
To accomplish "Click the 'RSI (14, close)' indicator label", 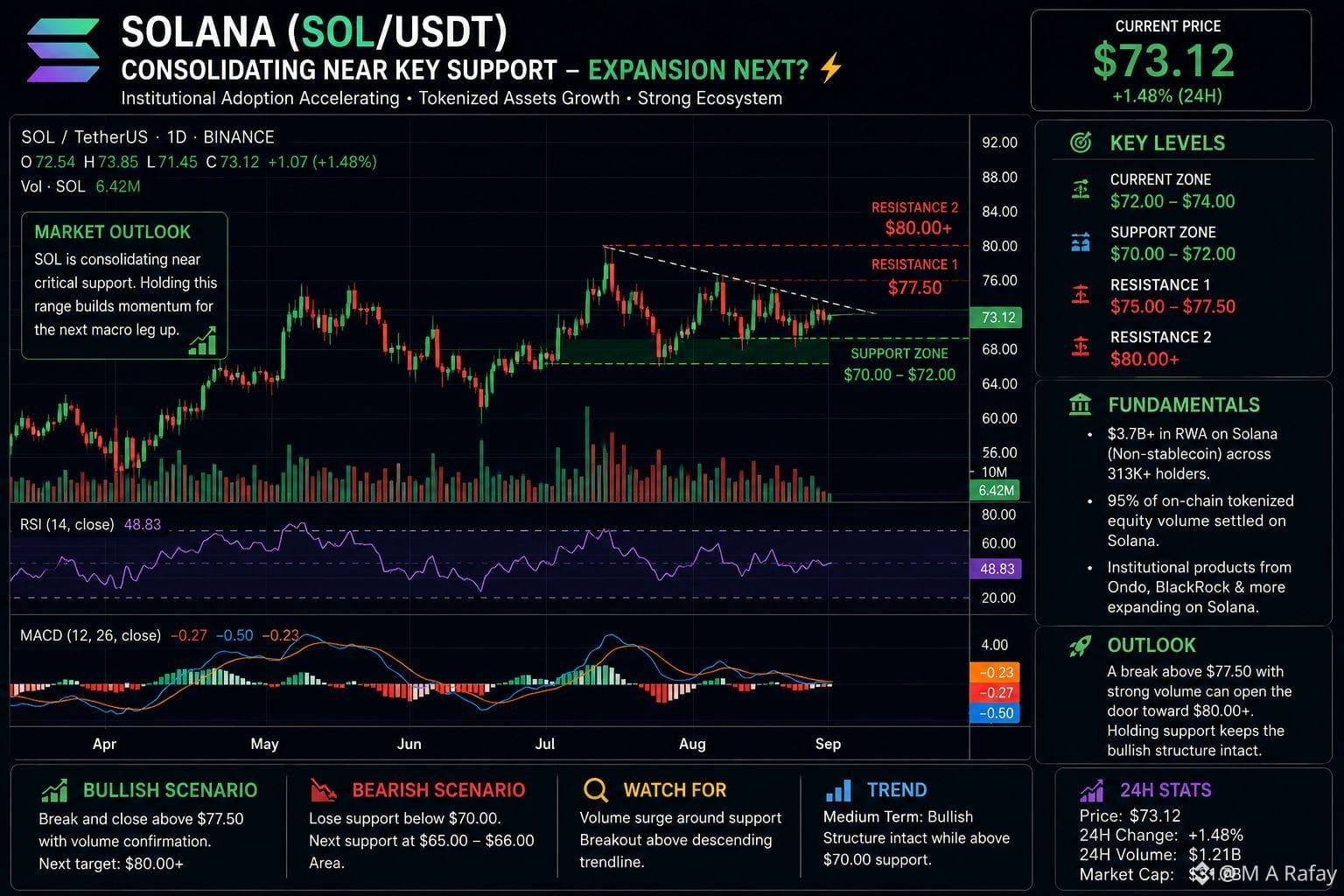I will pos(66,525).
